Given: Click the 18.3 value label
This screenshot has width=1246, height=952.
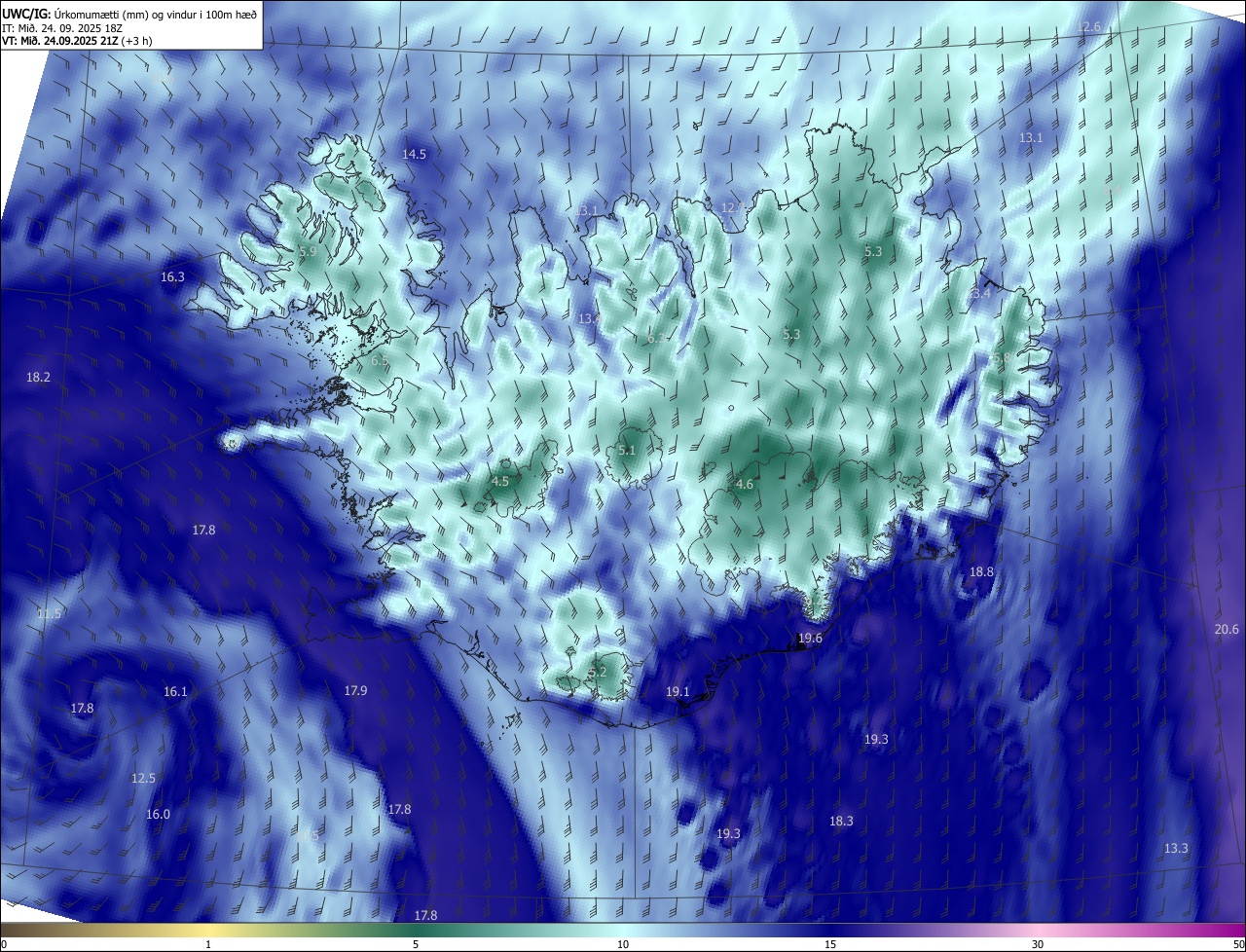Looking at the screenshot, I should coord(841,821).
